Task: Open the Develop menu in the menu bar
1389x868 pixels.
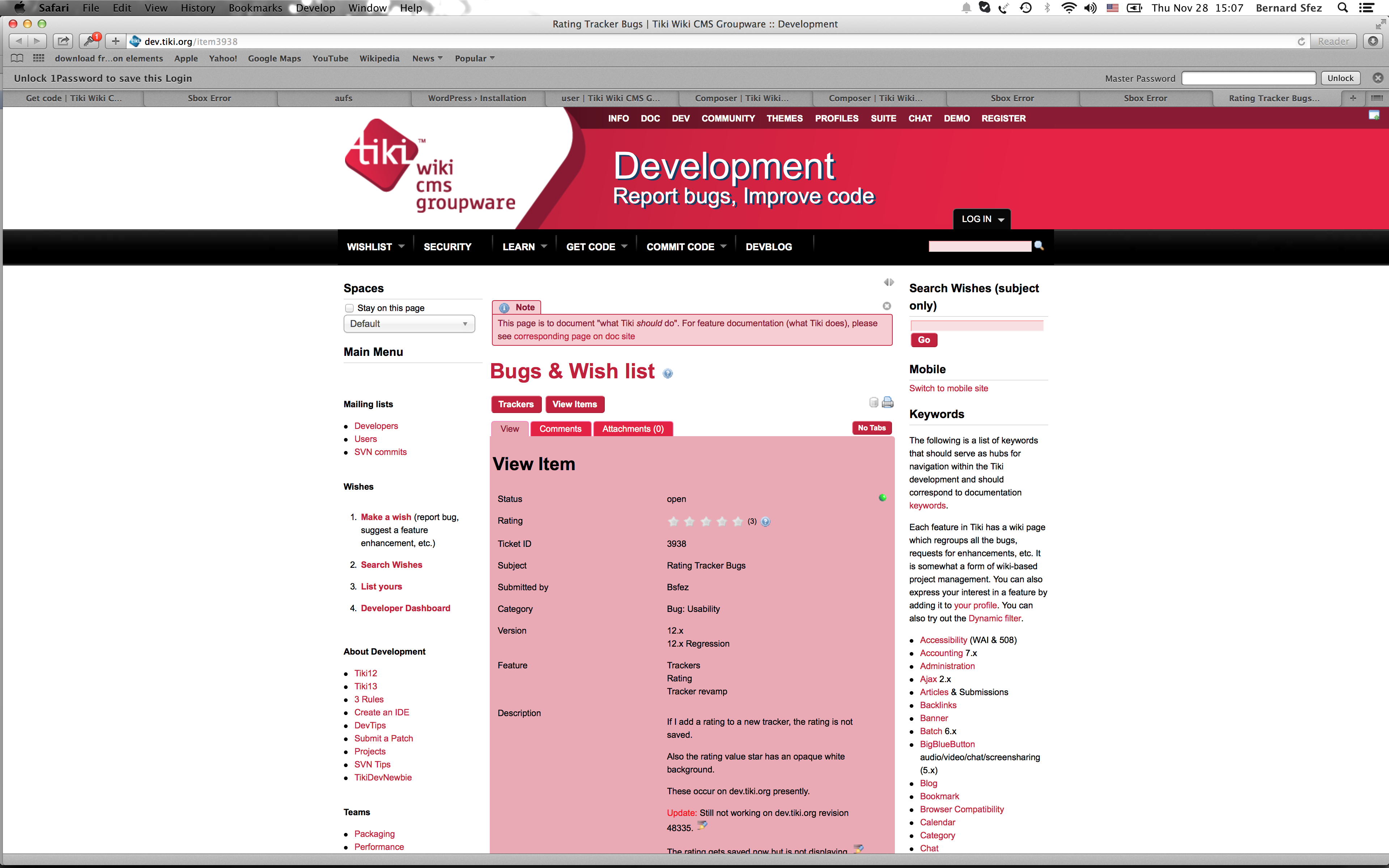Action: pyautogui.click(x=315, y=8)
